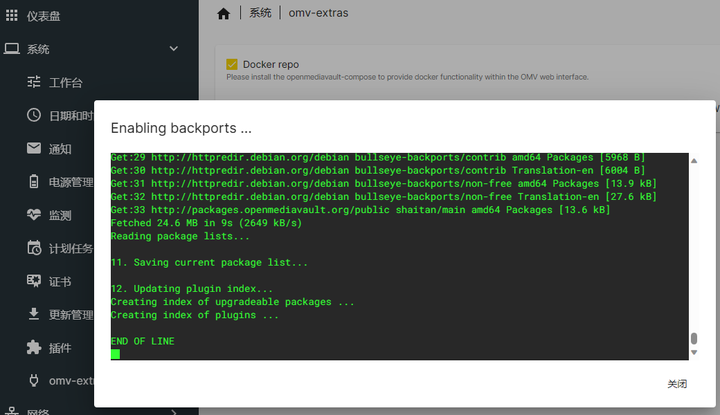The image size is (720, 415).
Task: Click 系统 breadcrumb link
Action: pos(260,13)
